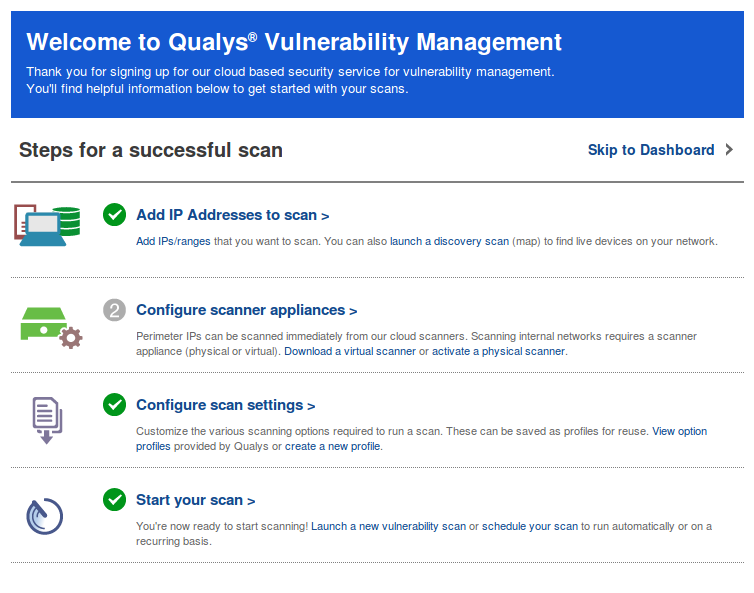The width and height of the screenshot is (754, 593).
Task: Click launch a discovery scan link
Action: (x=449, y=241)
